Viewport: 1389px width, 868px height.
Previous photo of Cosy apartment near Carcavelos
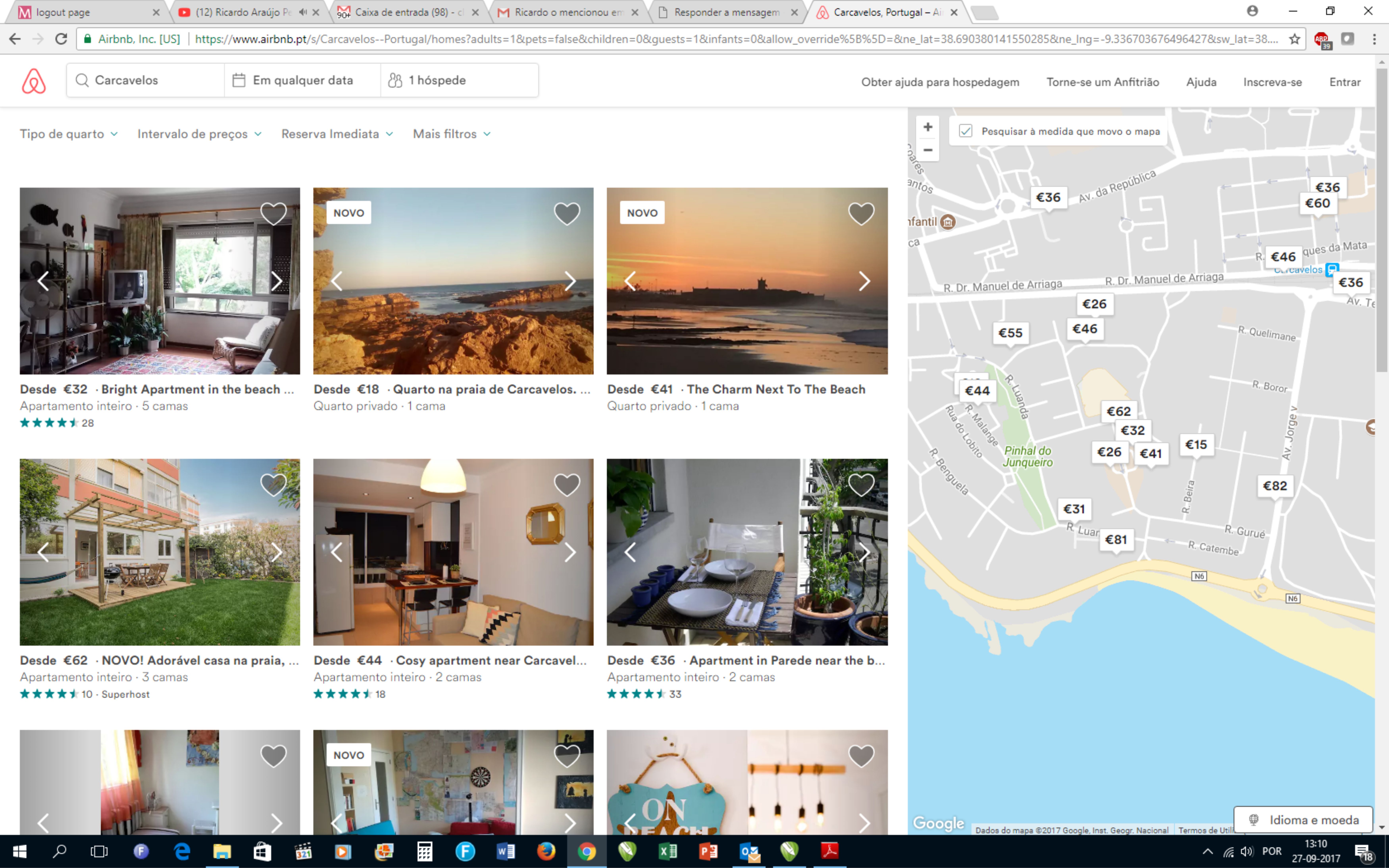coord(336,552)
